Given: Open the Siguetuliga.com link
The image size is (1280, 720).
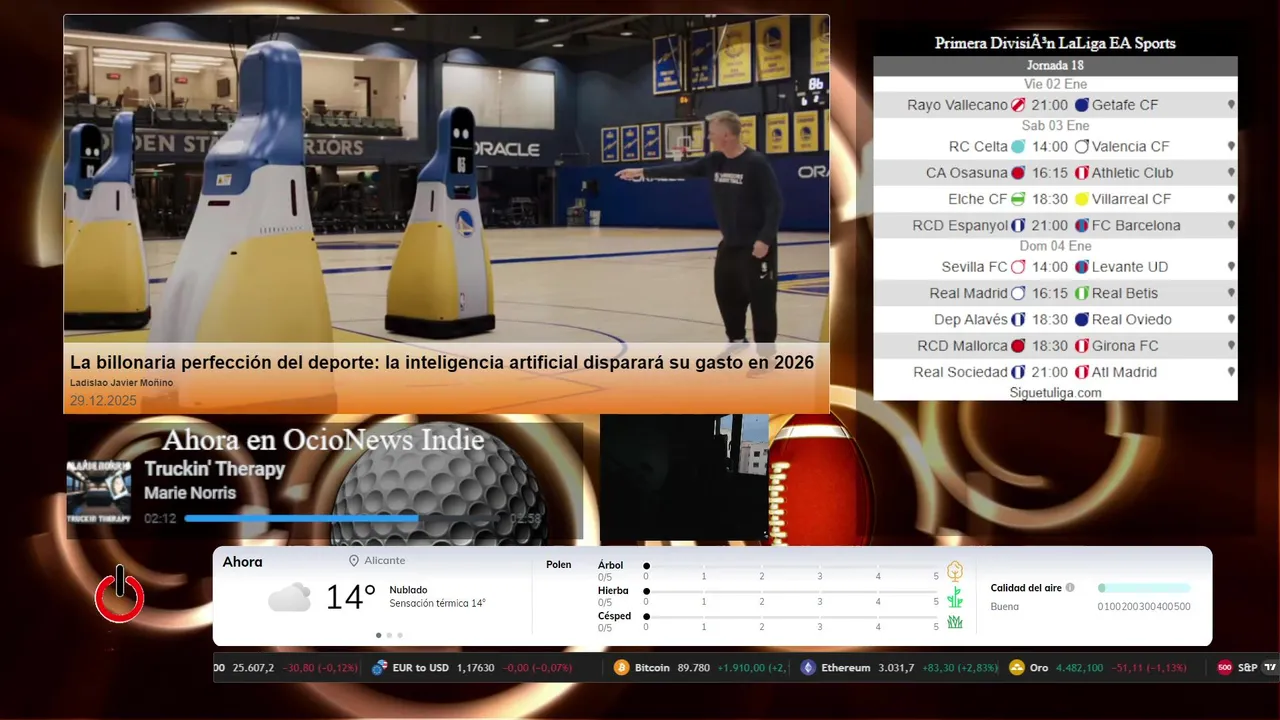Looking at the screenshot, I should [x=1055, y=393].
